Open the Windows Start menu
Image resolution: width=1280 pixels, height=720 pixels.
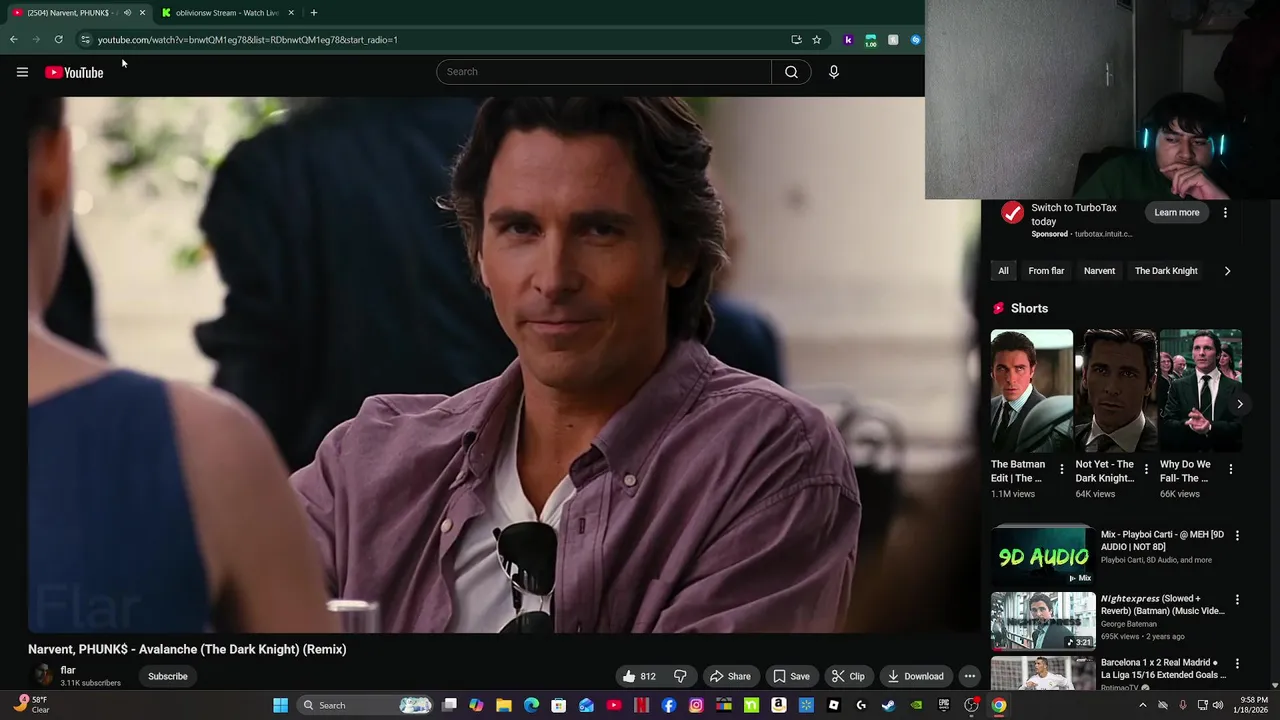[281, 705]
